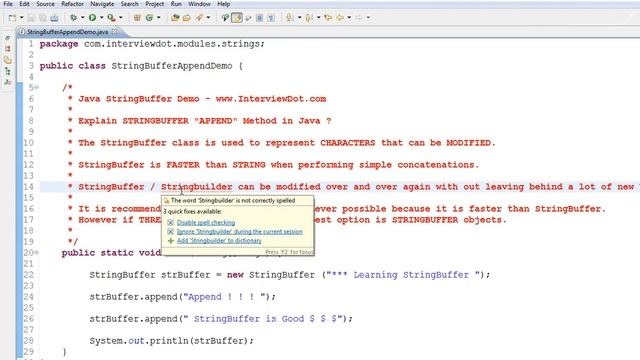640x360 pixels.
Task: Click the Print toolbar icon
Action: tap(54, 18)
